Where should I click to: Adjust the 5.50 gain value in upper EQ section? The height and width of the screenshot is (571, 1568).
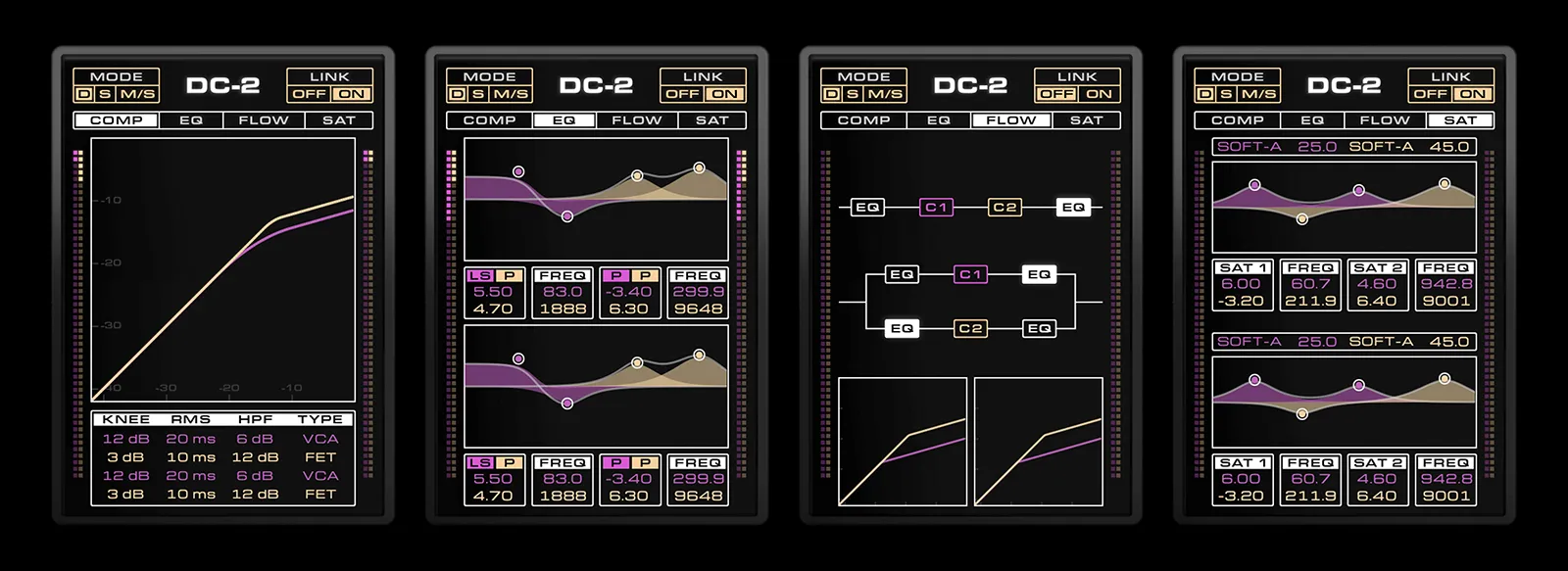pyautogui.click(x=493, y=292)
